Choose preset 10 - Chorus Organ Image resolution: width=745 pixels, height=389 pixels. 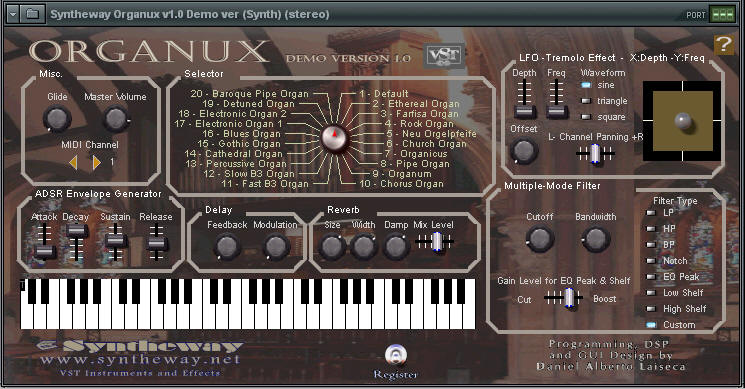[x=401, y=184]
